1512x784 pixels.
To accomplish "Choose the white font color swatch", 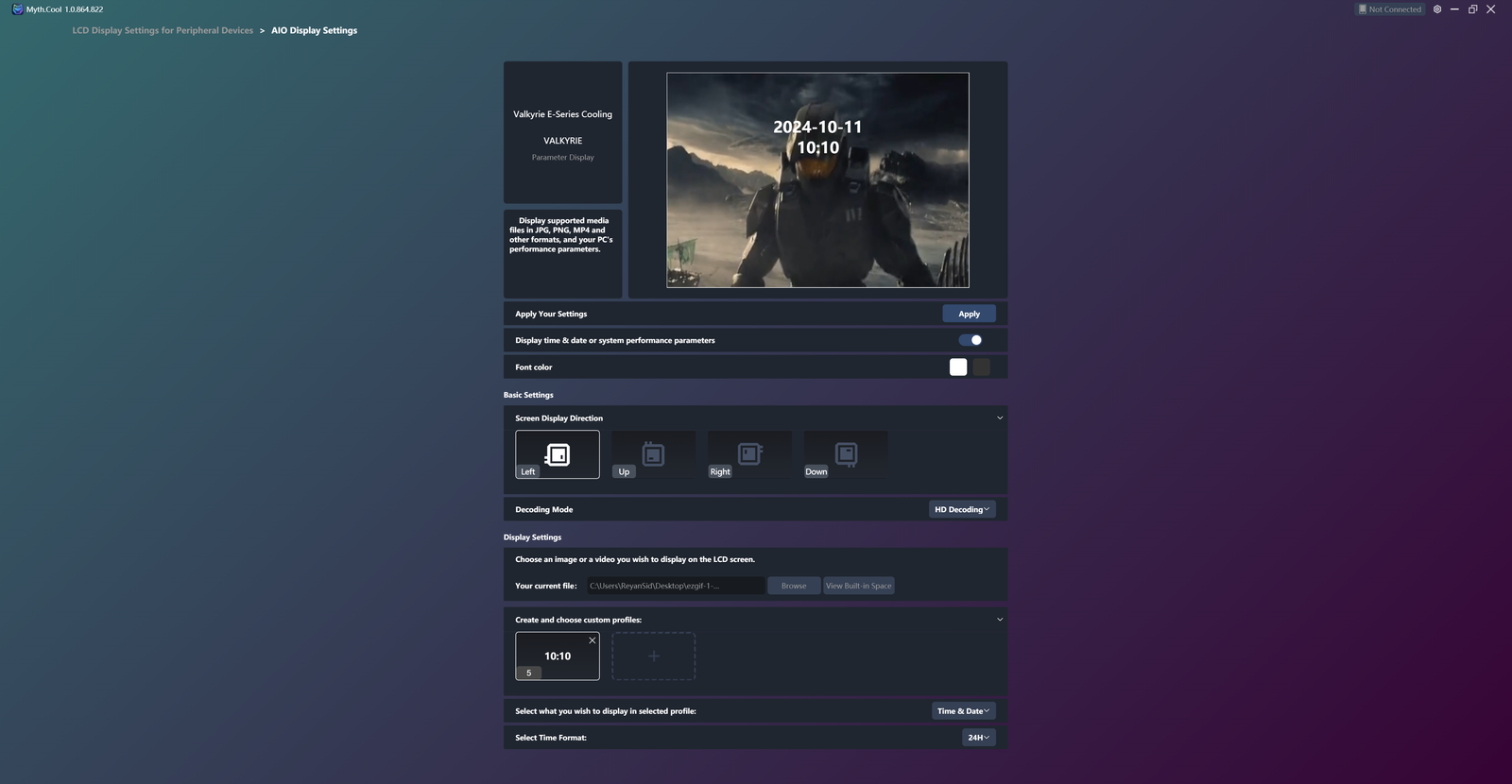I will coord(958,367).
